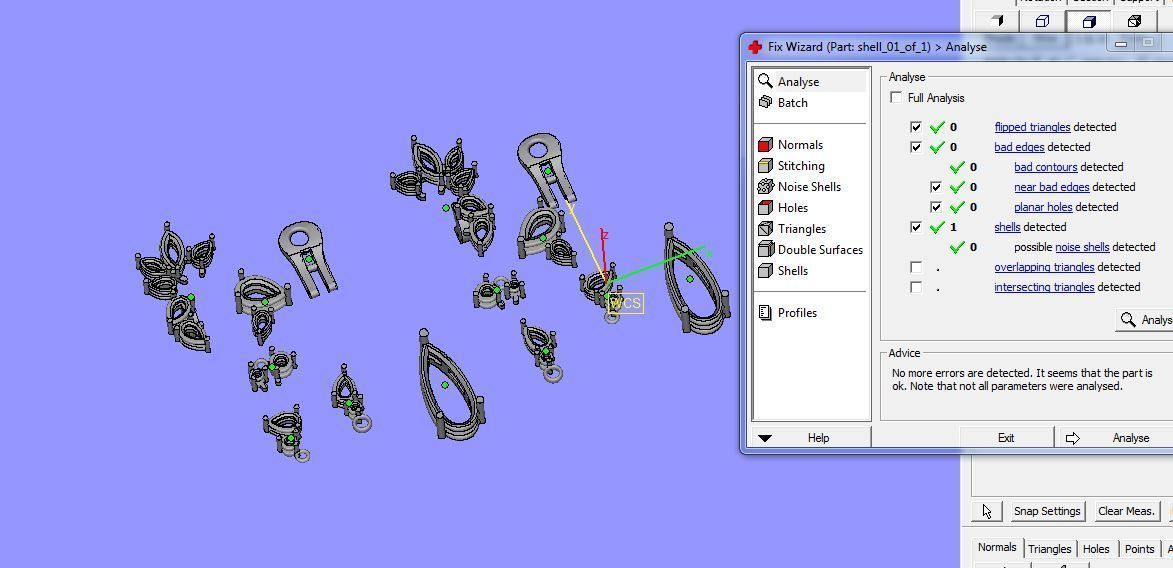Select shaded cube with edges view mode

pos(1088,22)
